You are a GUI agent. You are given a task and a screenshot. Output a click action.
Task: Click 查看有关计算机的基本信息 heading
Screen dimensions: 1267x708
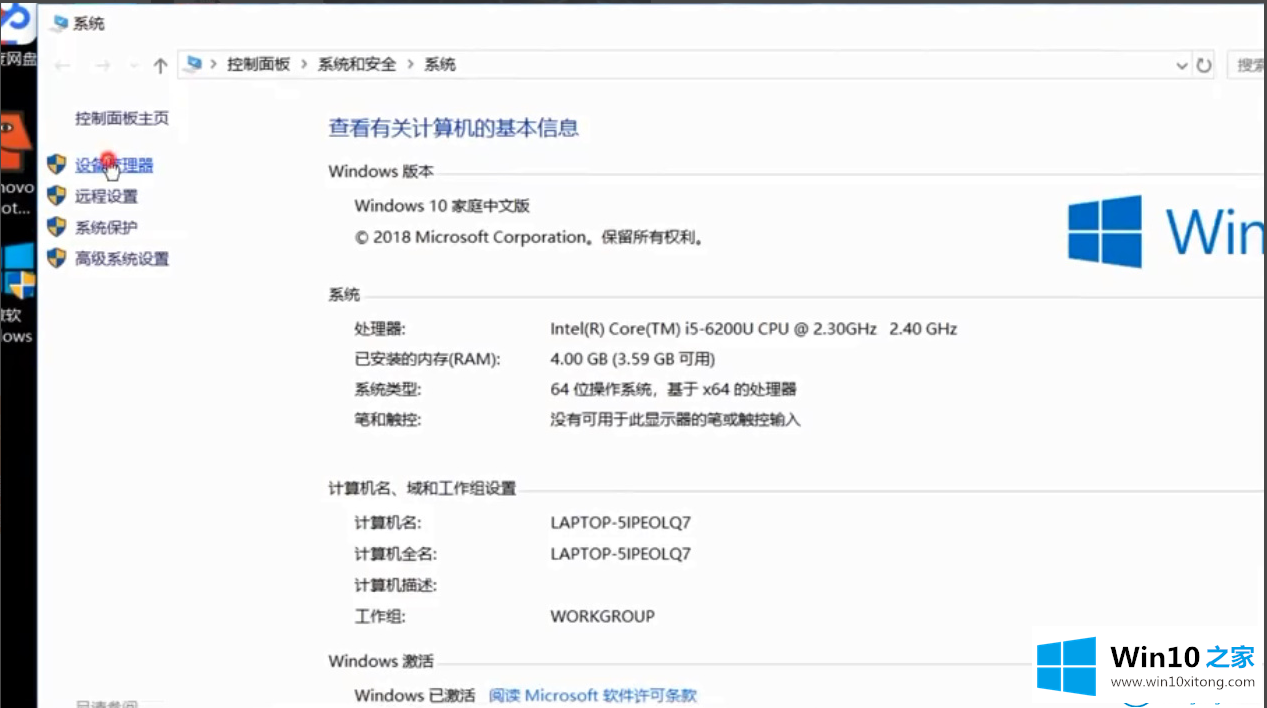(453, 127)
